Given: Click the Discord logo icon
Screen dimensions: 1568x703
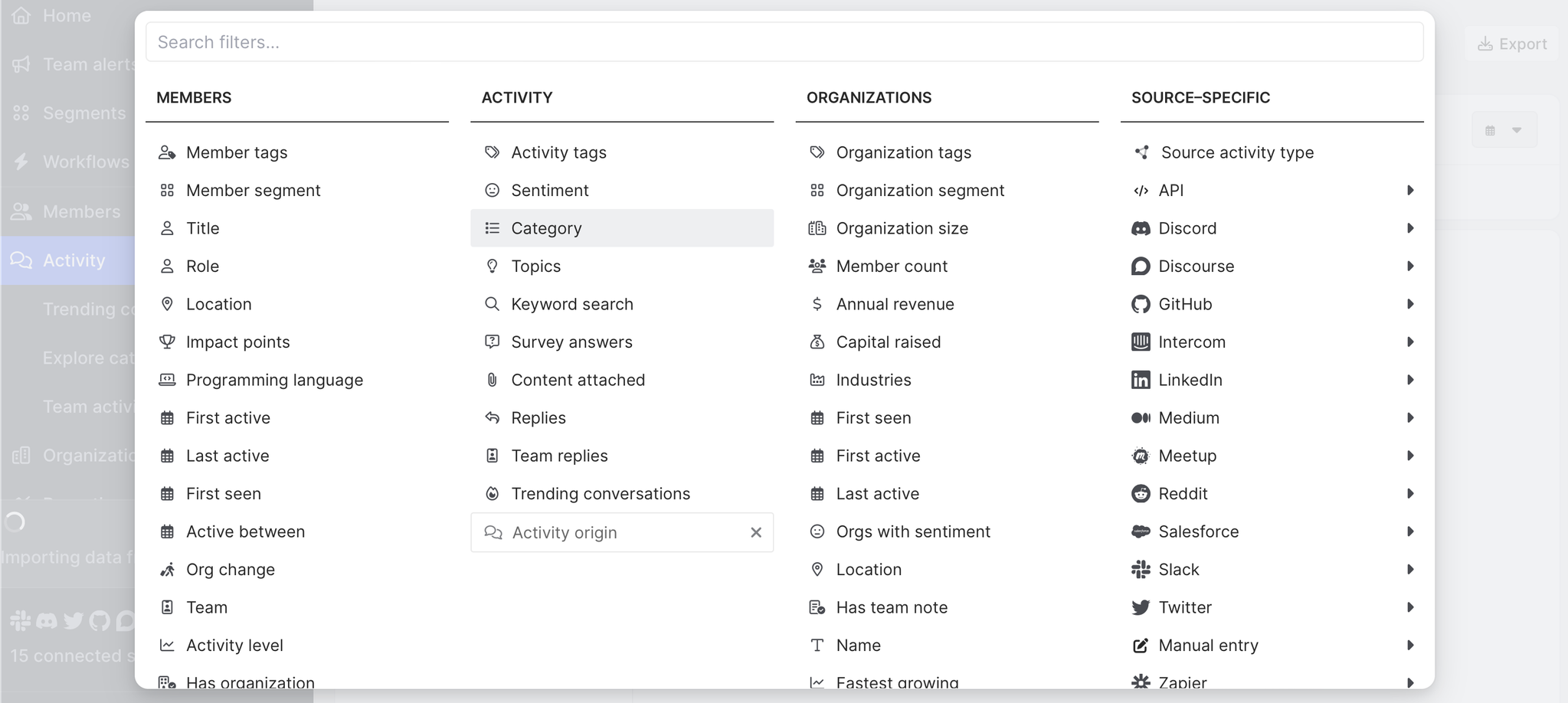Looking at the screenshot, I should pos(1141,228).
